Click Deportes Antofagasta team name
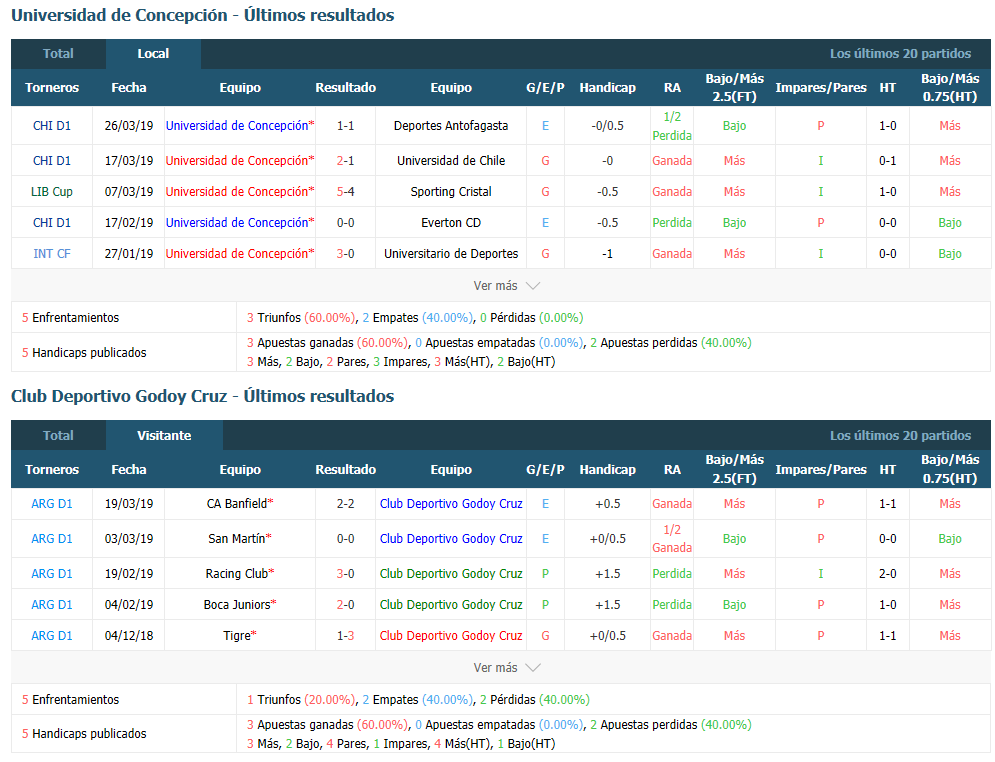The height and width of the screenshot is (762, 995). coord(451,126)
